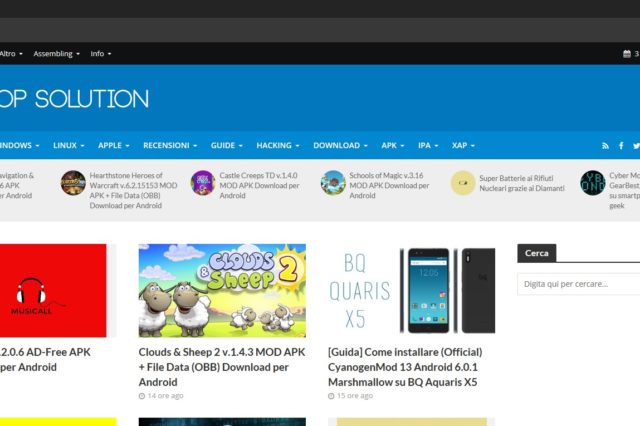Open the APPLE dropdown menu
640x426 pixels.
pyautogui.click(x=113, y=145)
